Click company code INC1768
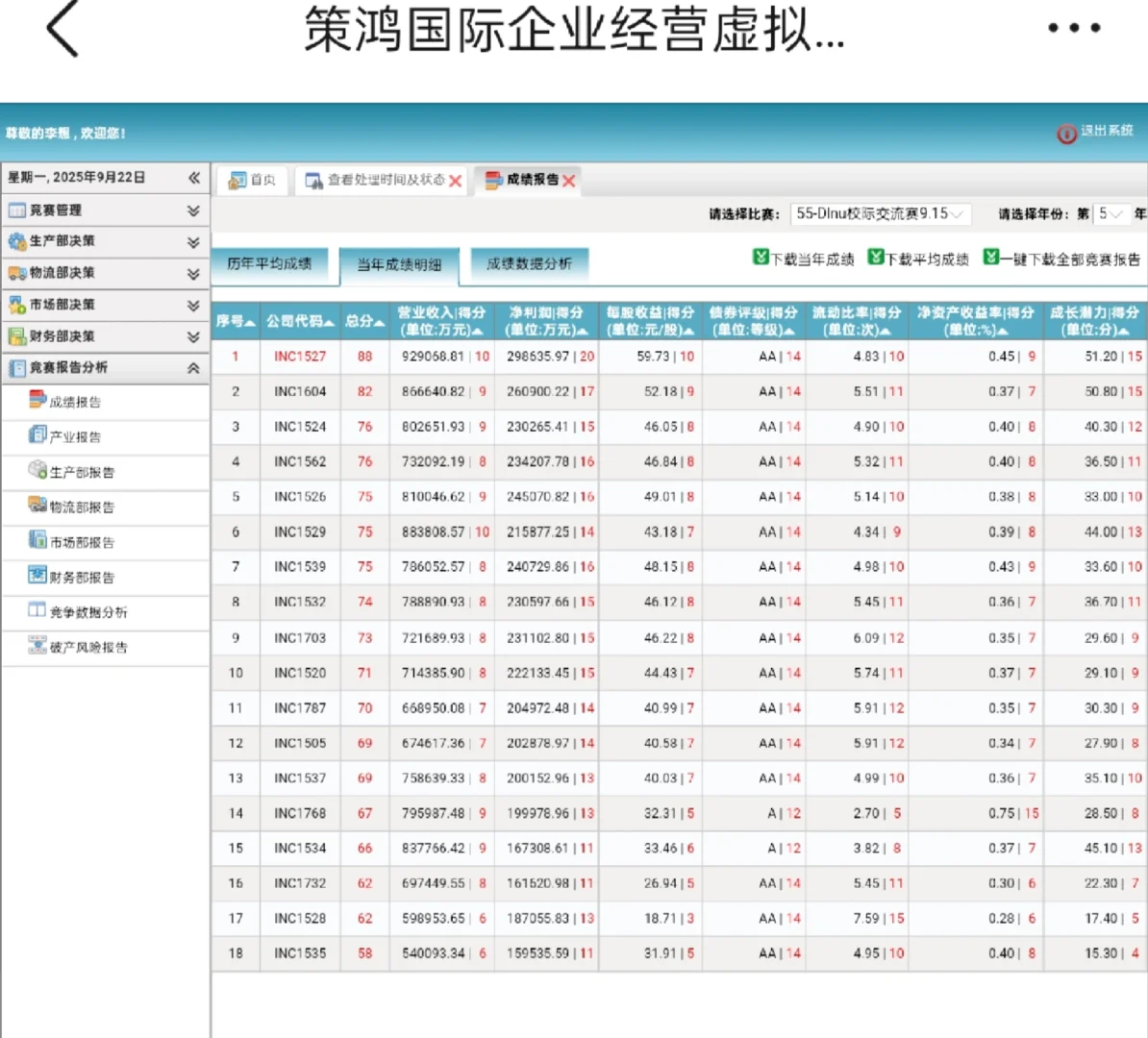The height and width of the screenshot is (1038, 1148). pyautogui.click(x=300, y=813)
